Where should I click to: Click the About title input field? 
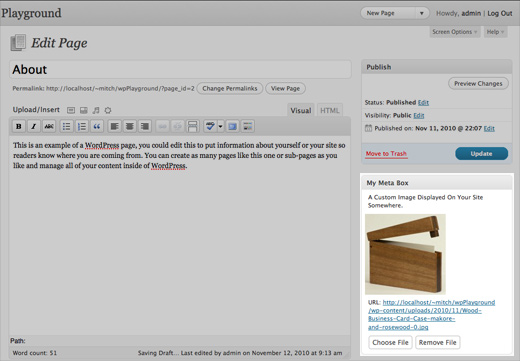[180, 69]
